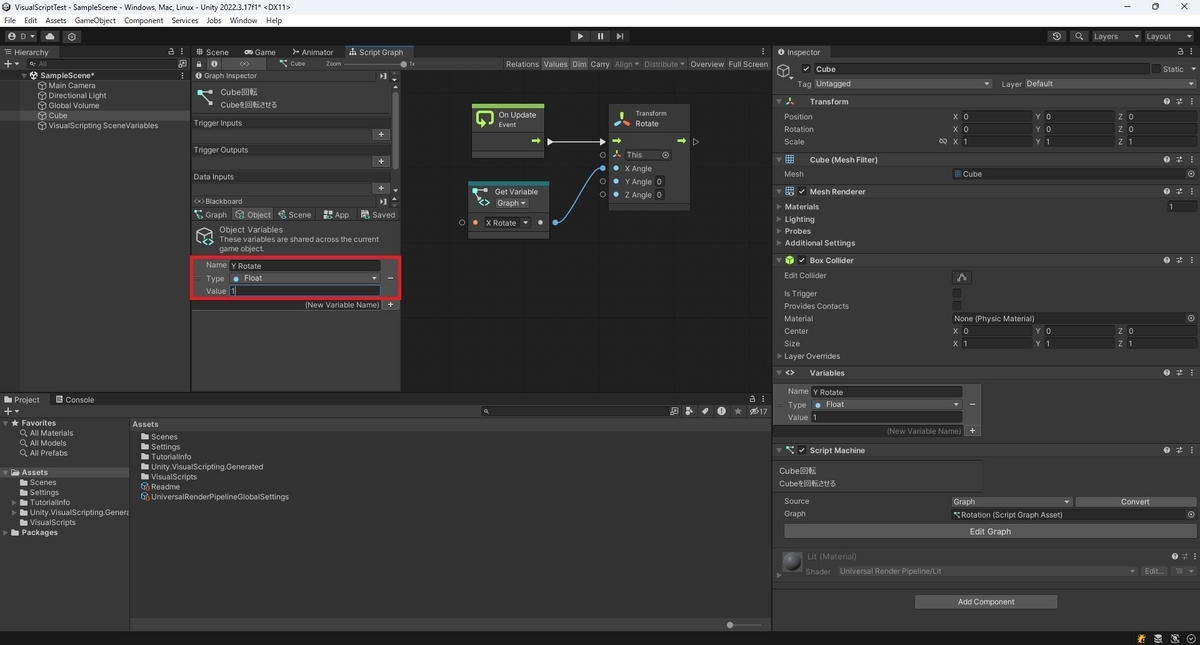Remove the Y Rotate blackboard variable
The width and height of the screenshot is (1200, 645).
(390, 278)
